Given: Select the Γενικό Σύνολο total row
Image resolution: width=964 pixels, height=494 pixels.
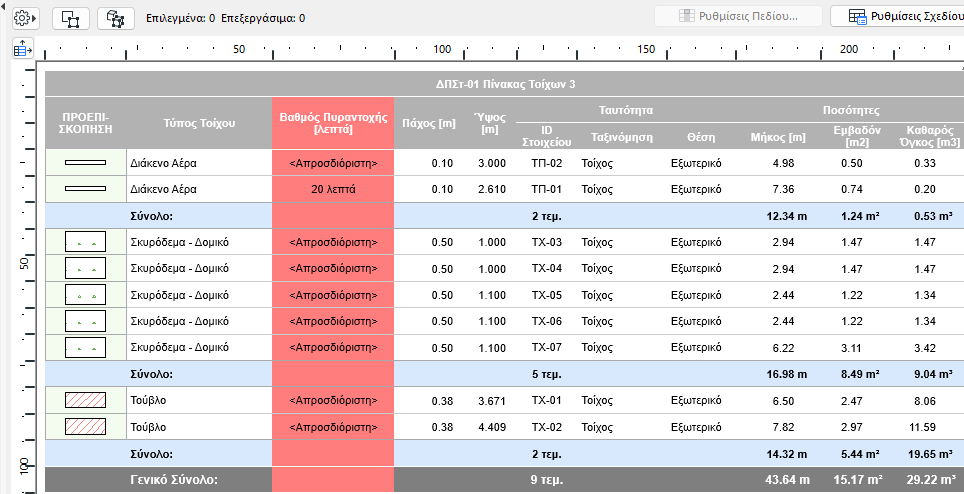Looking at the screenshot, I should click(x=178, y=480).
